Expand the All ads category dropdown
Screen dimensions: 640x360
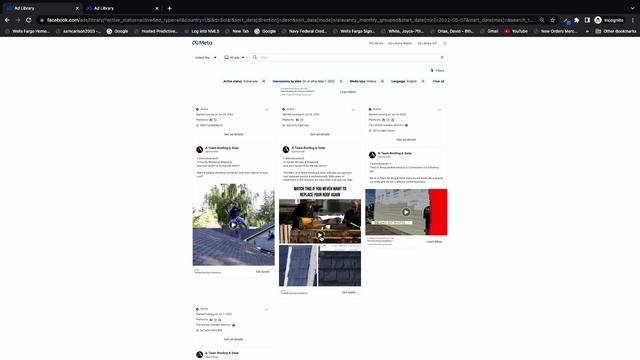234,58
